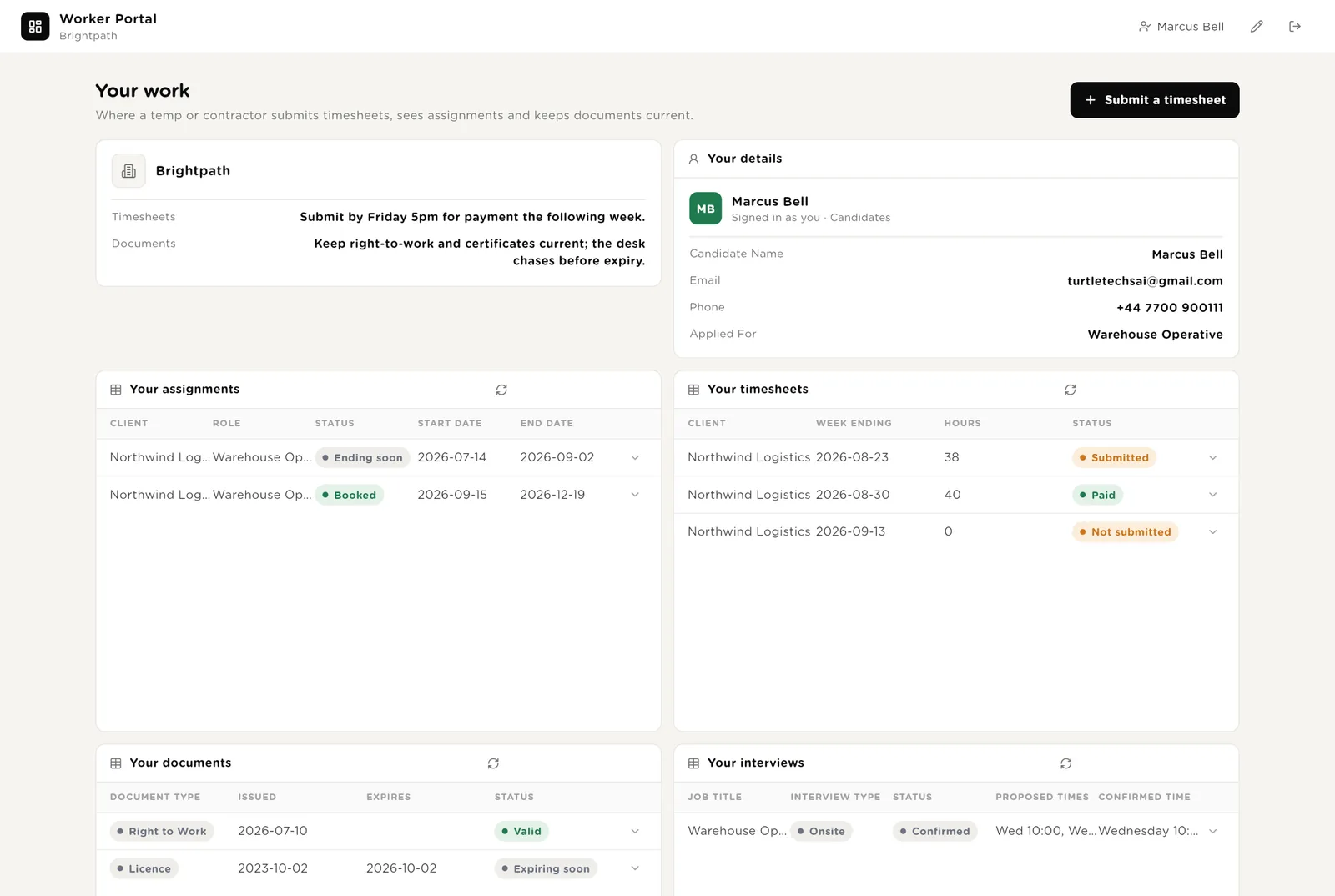Open the edit pencil icon in header
The height and width of the screenshot is (896, 1335).
point(1257,27)
